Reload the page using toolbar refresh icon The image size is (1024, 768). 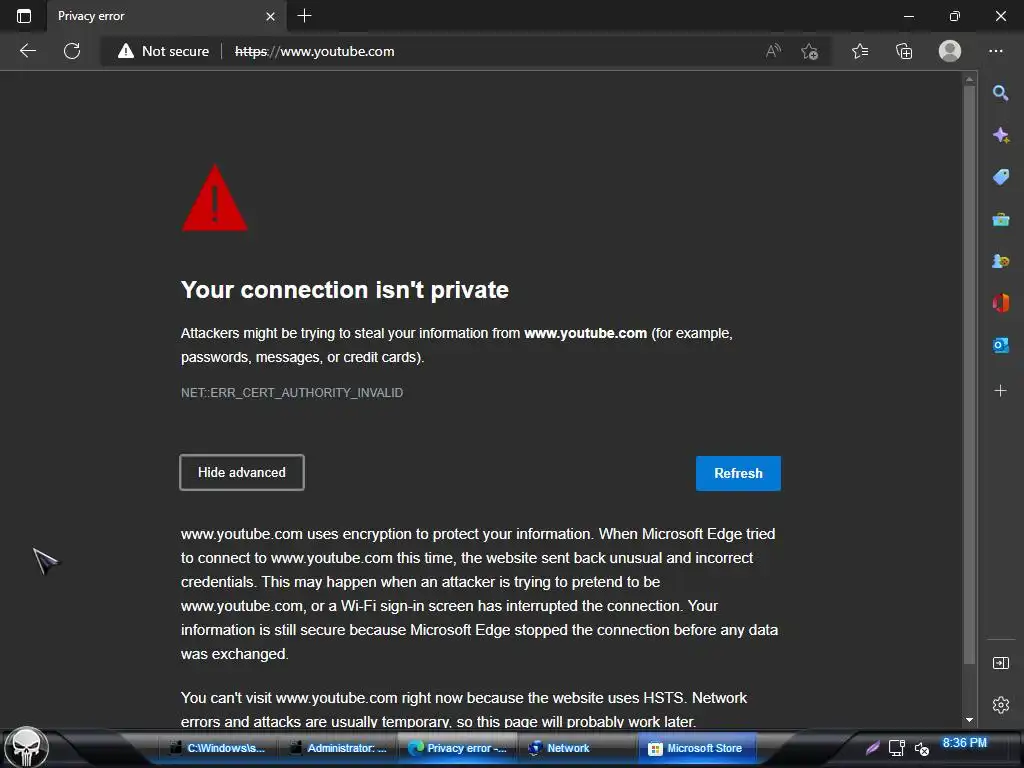point(72,51)
